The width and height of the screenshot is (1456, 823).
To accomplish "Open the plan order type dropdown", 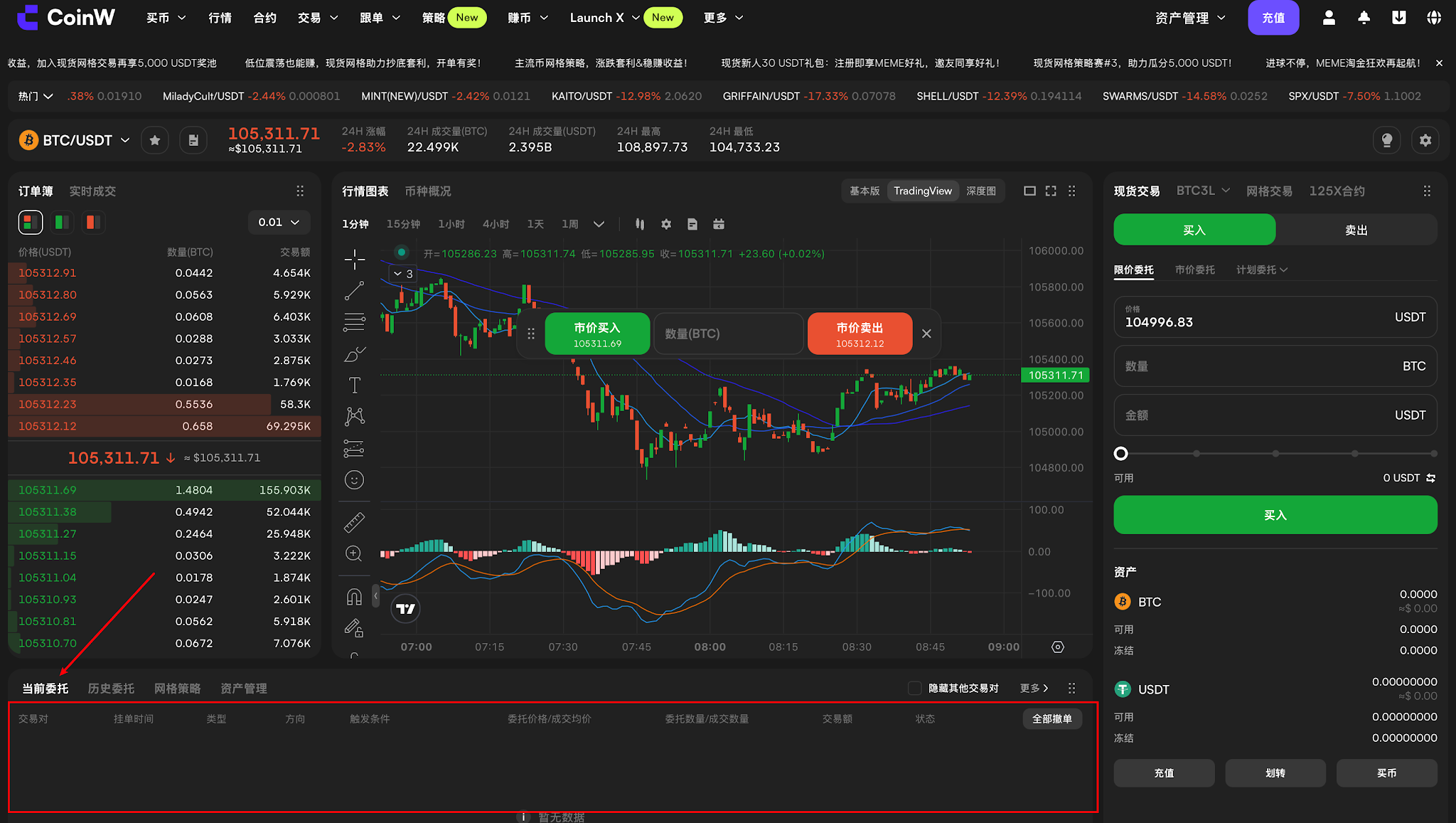I will click(1262, 270).
